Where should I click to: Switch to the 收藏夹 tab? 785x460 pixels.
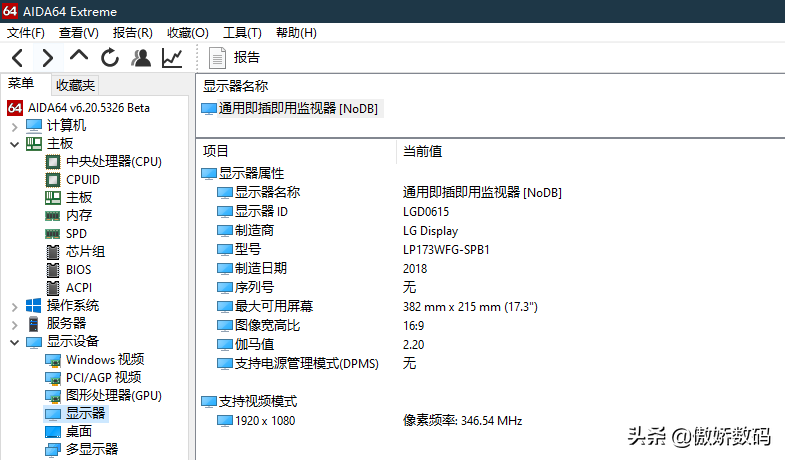[75, 85]
